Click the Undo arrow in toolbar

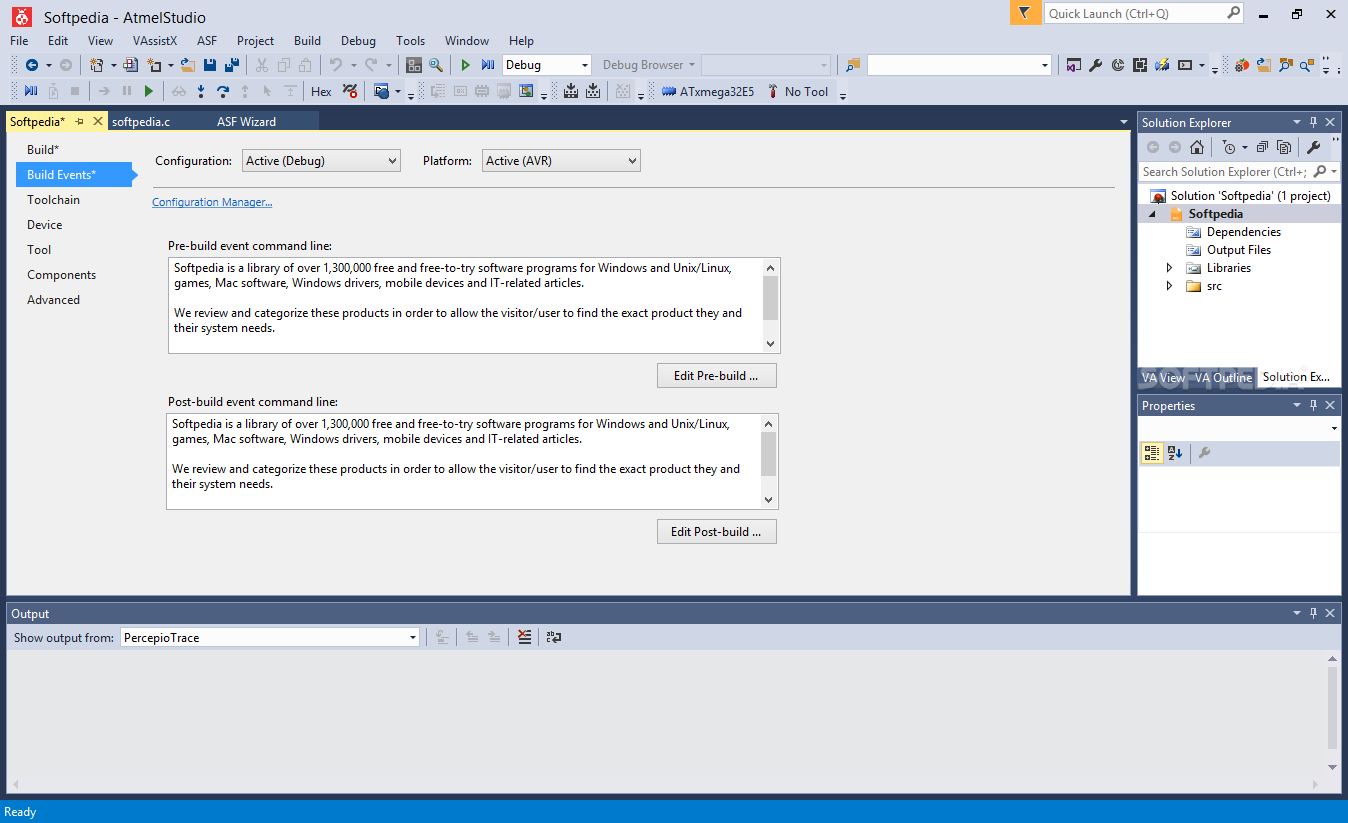click(335, 65)
